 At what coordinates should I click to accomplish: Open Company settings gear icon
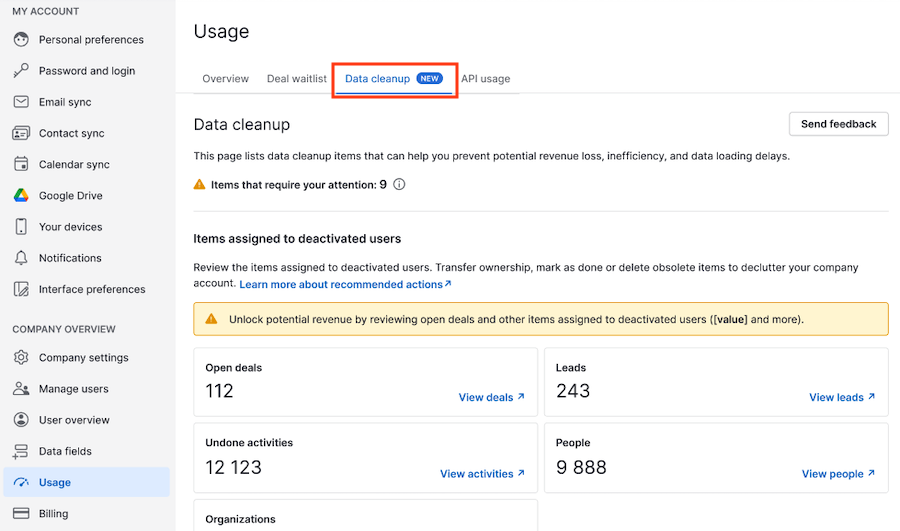[x=21, y=358]
